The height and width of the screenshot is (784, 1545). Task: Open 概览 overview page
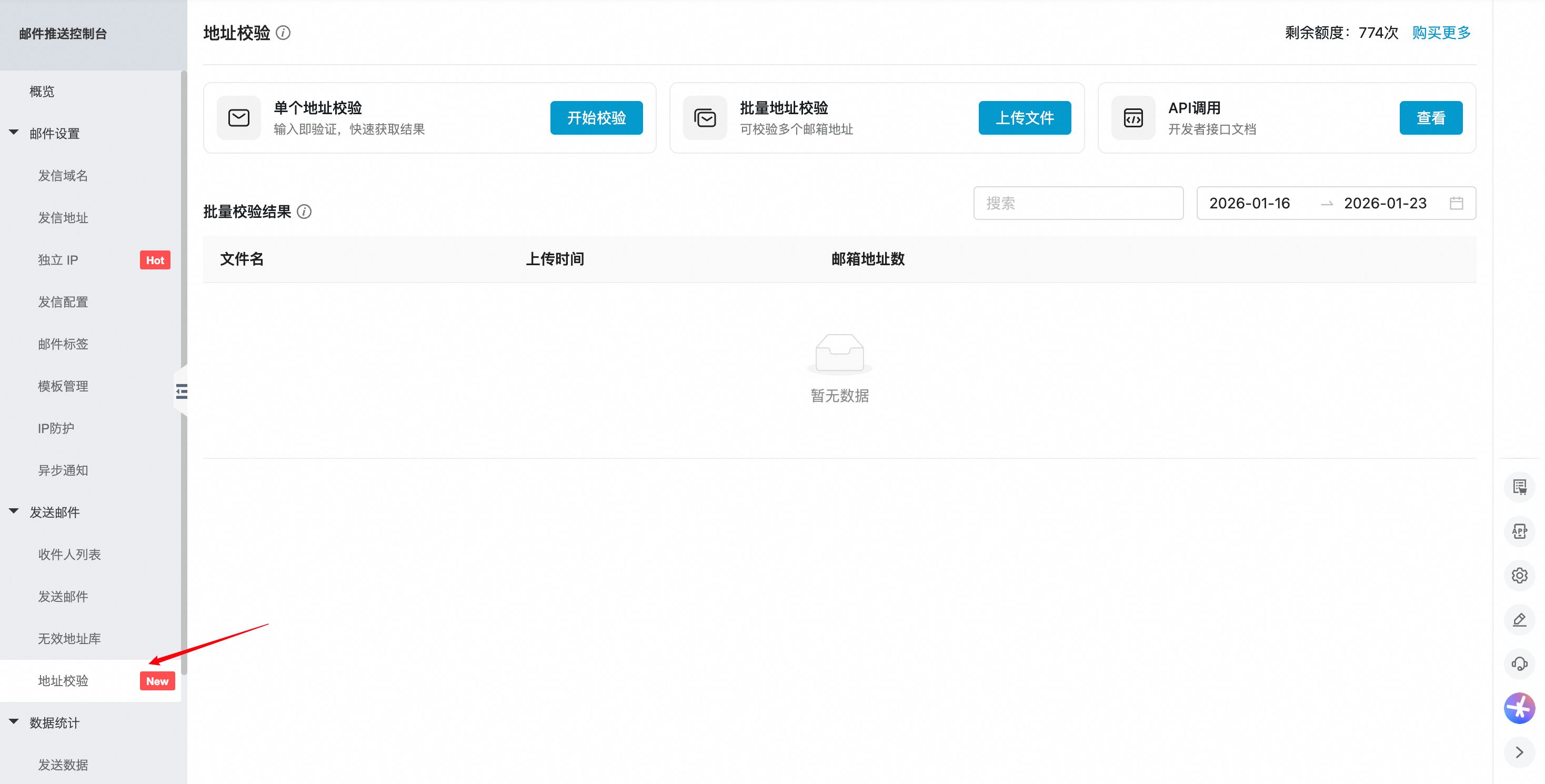pyautogui.click(x=42, y=91)
